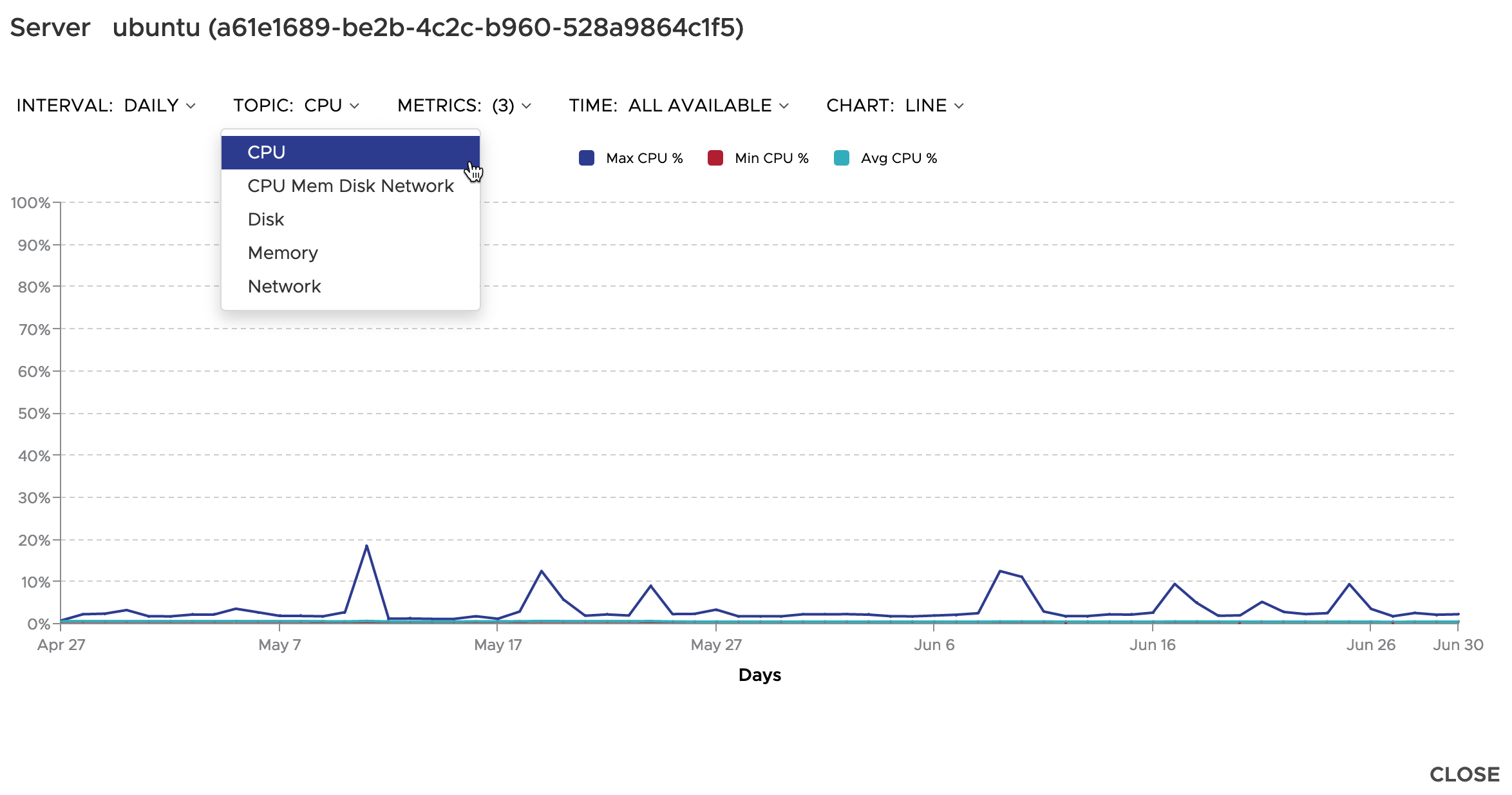Toggle the Min CPU % legend swatch
The height and width of the screenshot is (795, 1512).
point(715,158)
